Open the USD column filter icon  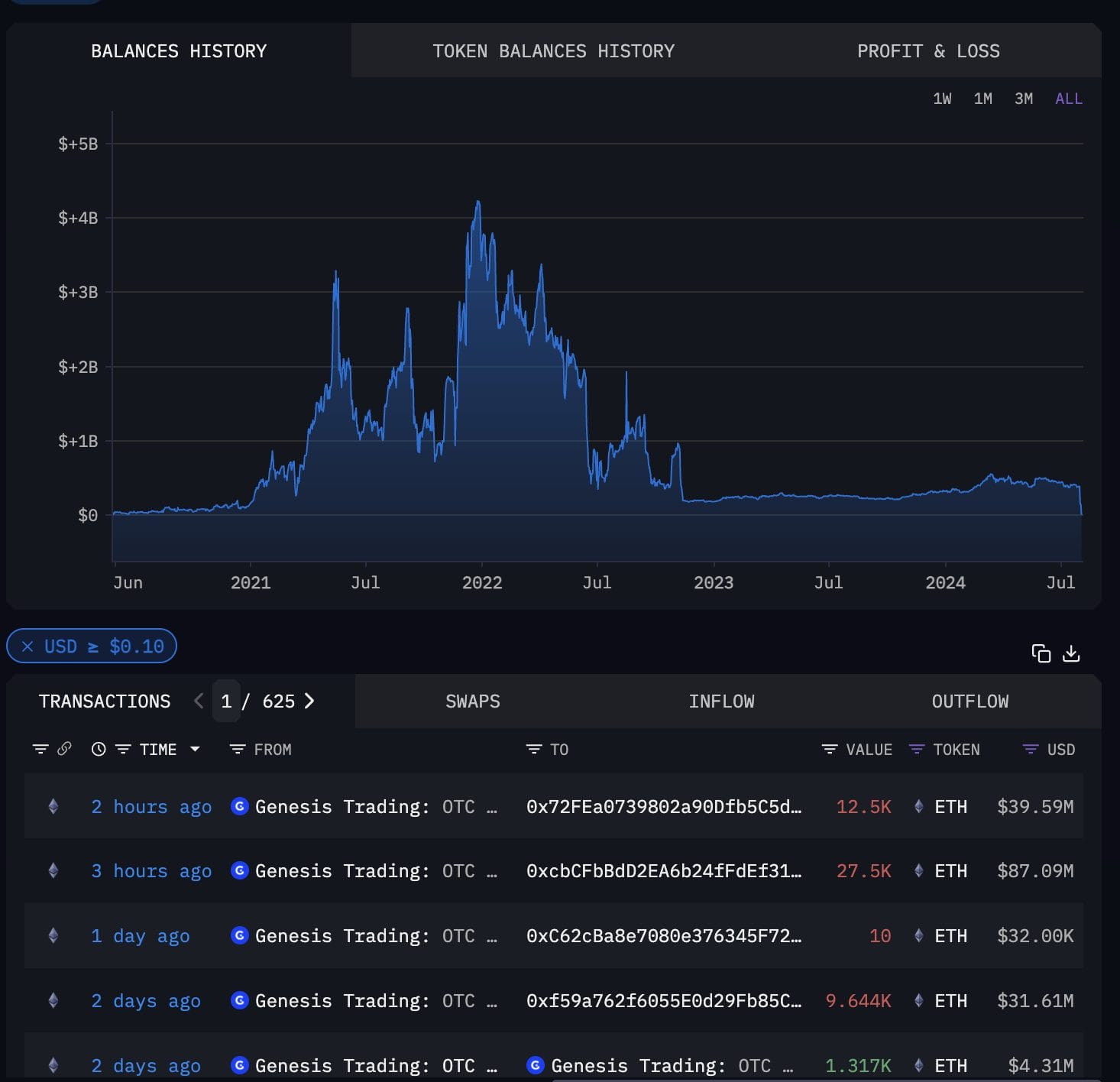(1031, 749)
